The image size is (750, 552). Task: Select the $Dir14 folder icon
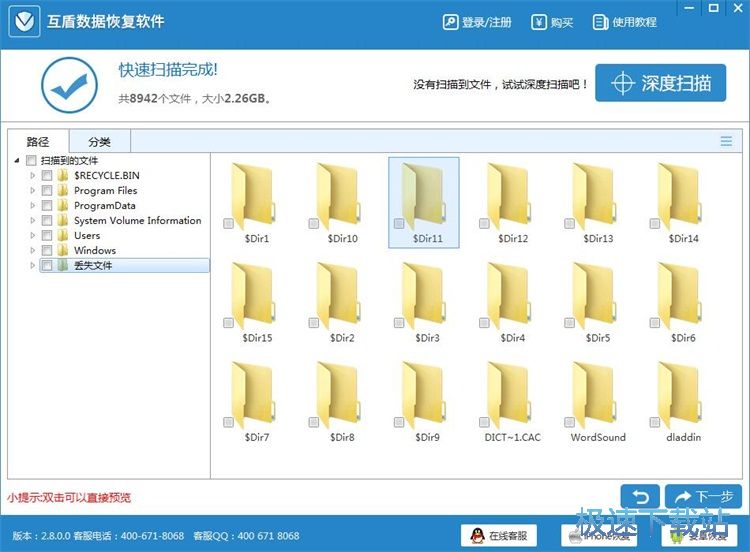(679, 196)
